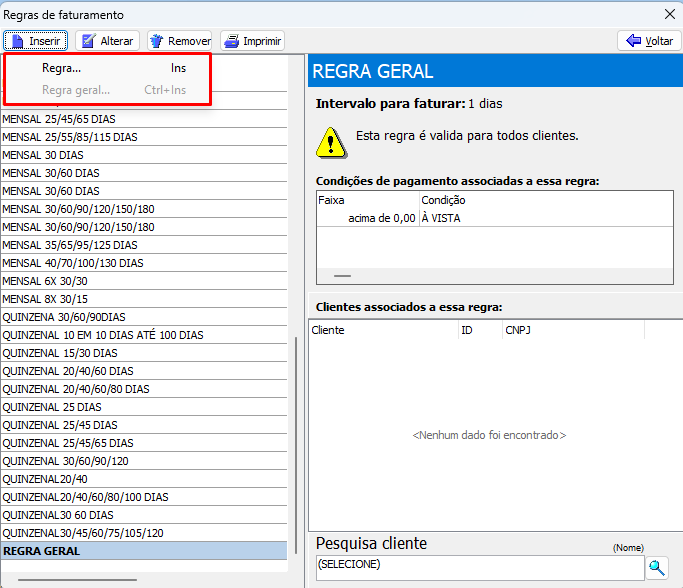Click the yellow warning triangle icon
The width and height of the screenshot is (683, 588).
pos(330,141)
